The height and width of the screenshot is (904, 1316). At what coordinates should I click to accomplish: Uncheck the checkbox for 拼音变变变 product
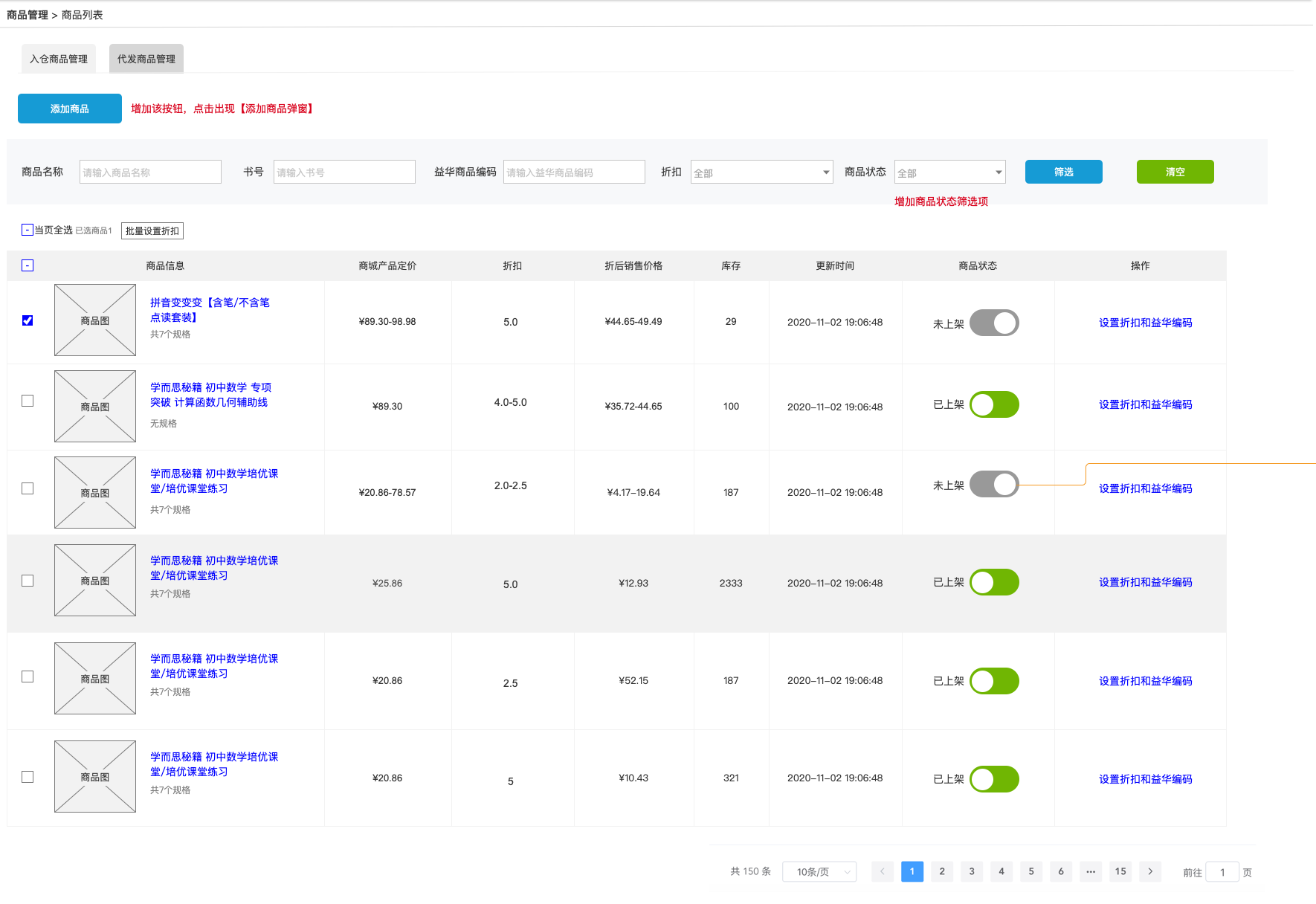[28, 320]
